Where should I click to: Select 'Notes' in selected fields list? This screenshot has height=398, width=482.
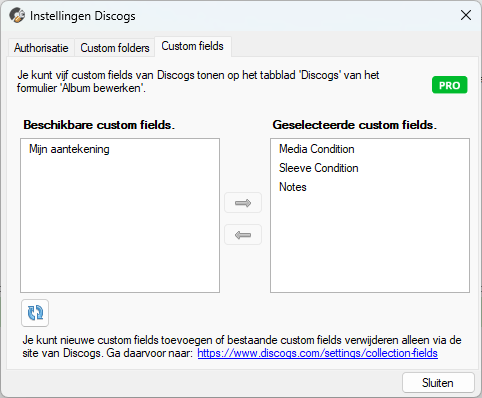coord(293,187)
